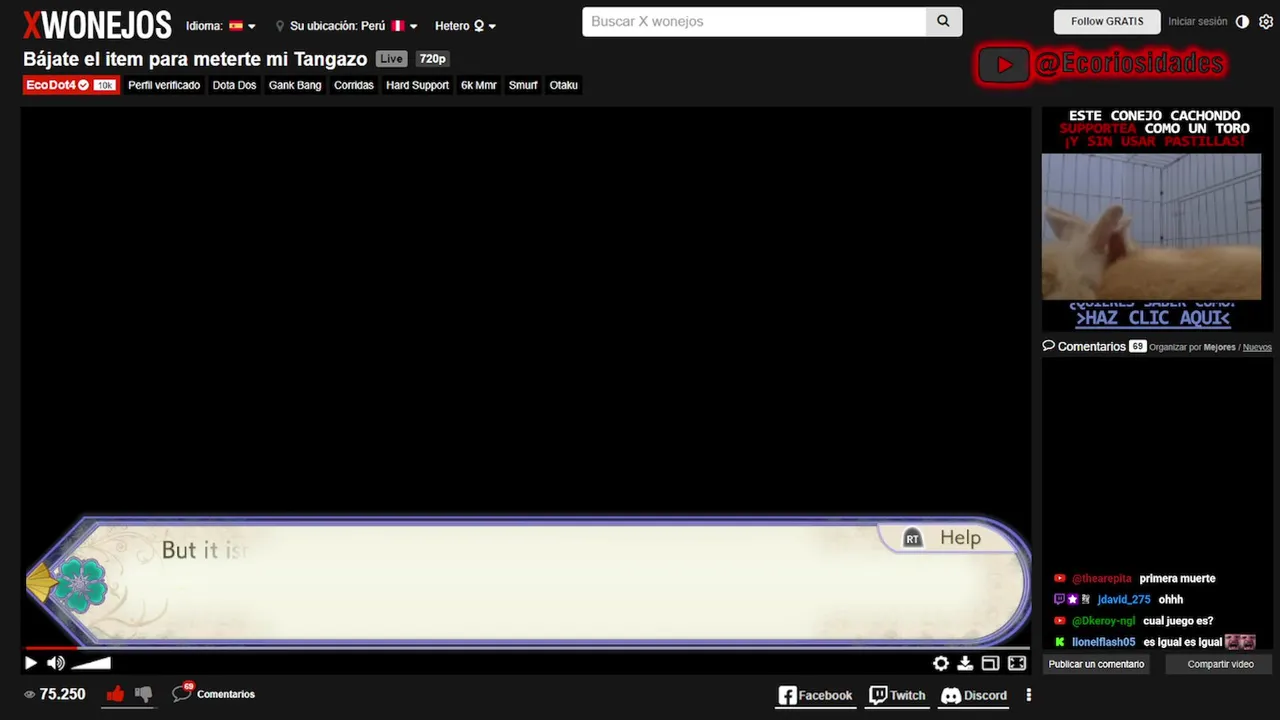Click the red thumbs up like icon
Viewport: 1280px width, 720px height.
115,694
